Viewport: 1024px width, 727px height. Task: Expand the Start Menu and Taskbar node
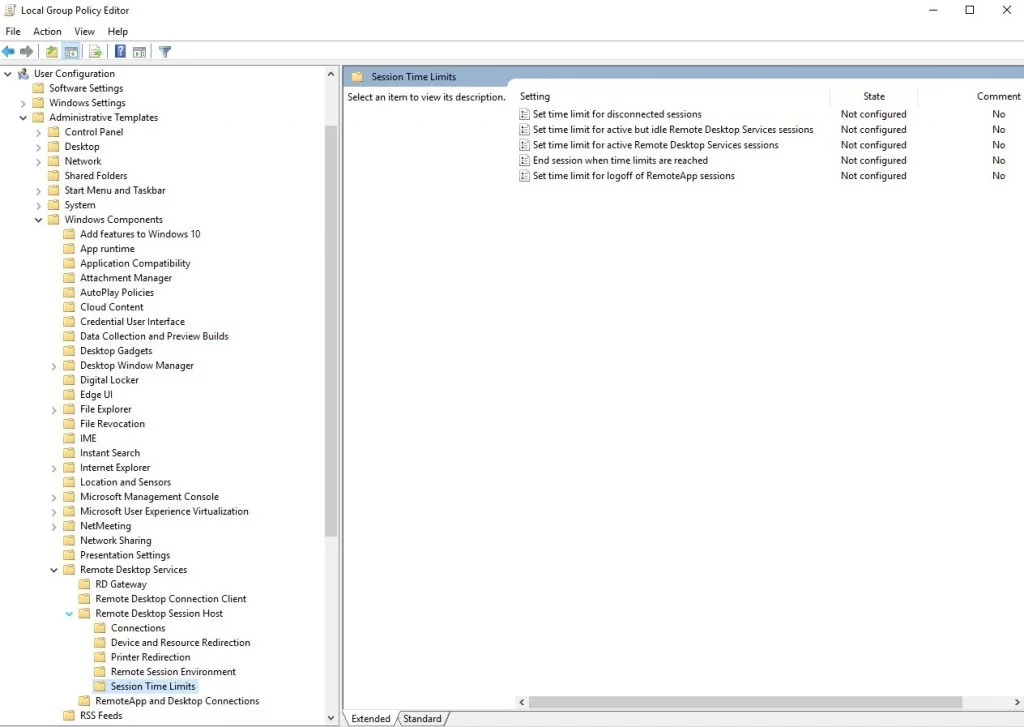pyautogui.click(x=39, y=191)
